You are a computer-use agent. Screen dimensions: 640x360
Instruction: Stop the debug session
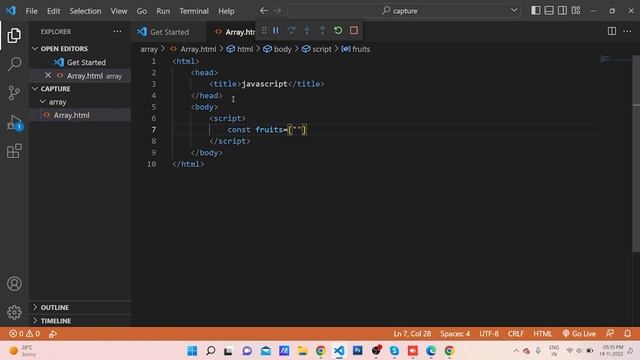coord(354,31)
